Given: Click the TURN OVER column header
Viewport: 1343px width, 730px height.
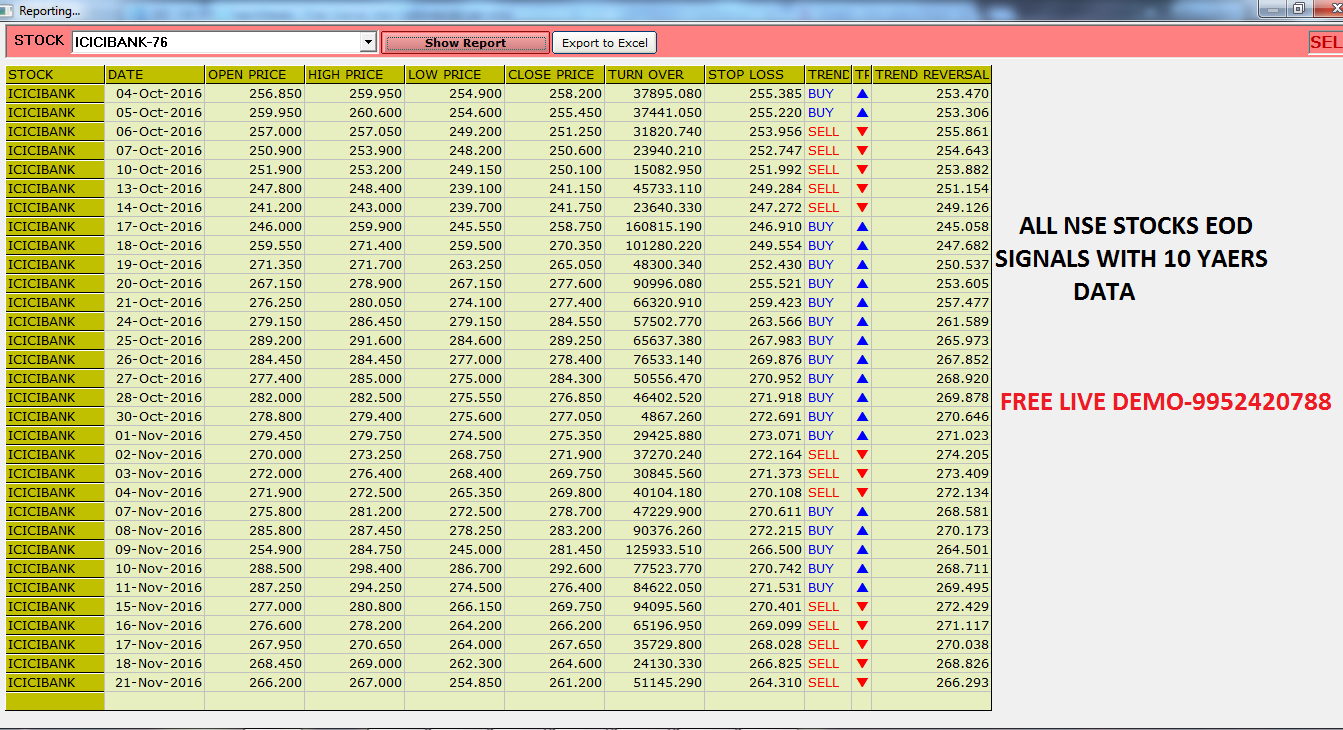Looking at the screenshot, I should [x=655, y=75].
